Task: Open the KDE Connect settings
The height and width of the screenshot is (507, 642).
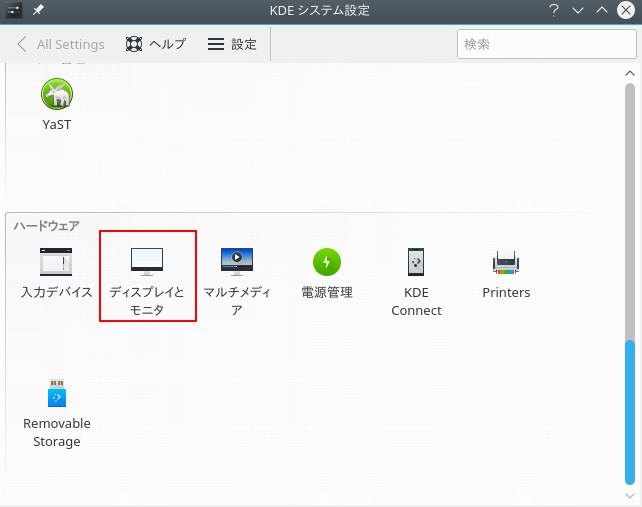Action: [416, 282]
